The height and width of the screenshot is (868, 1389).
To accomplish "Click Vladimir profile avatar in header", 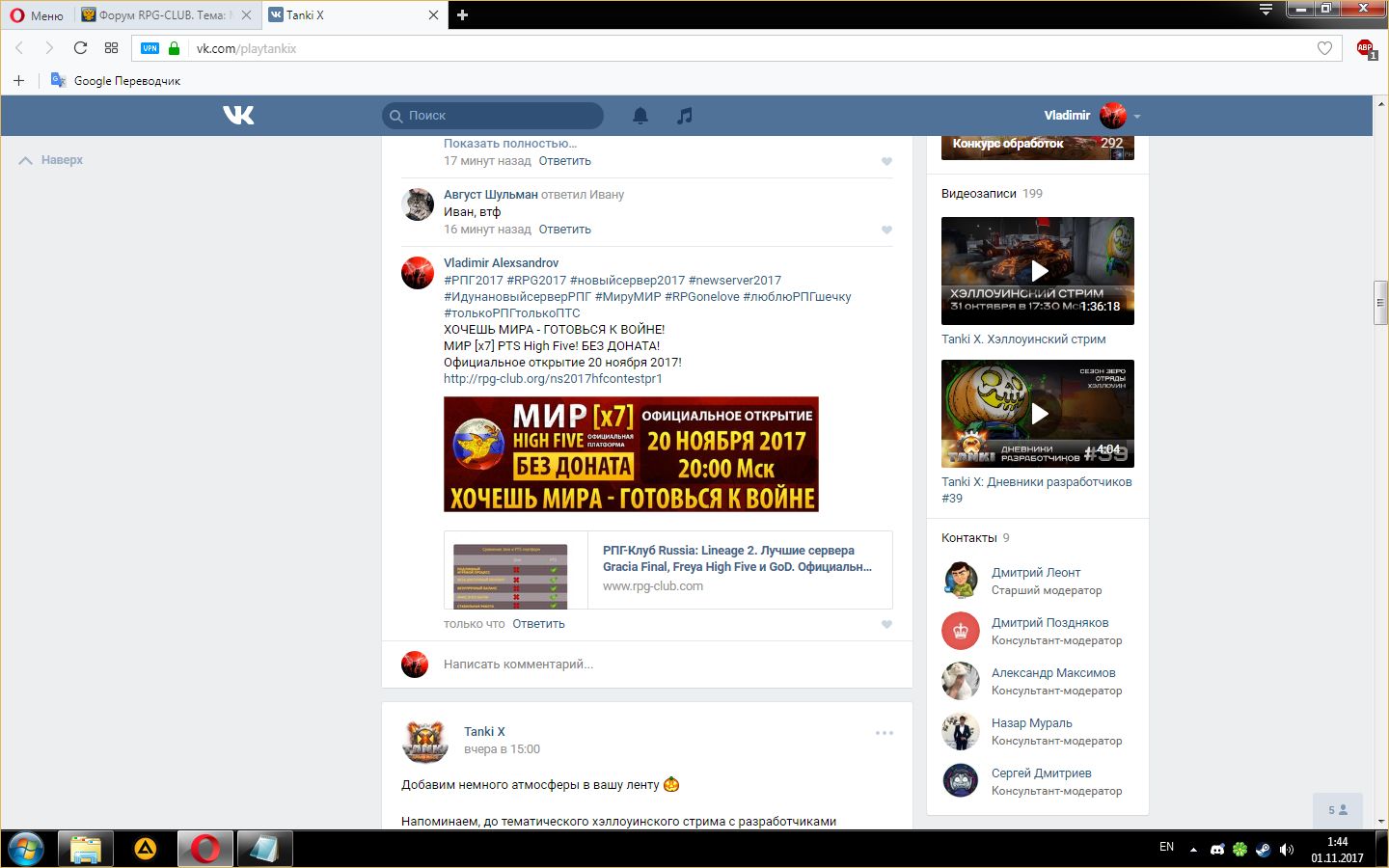I will click(1113, 116).
